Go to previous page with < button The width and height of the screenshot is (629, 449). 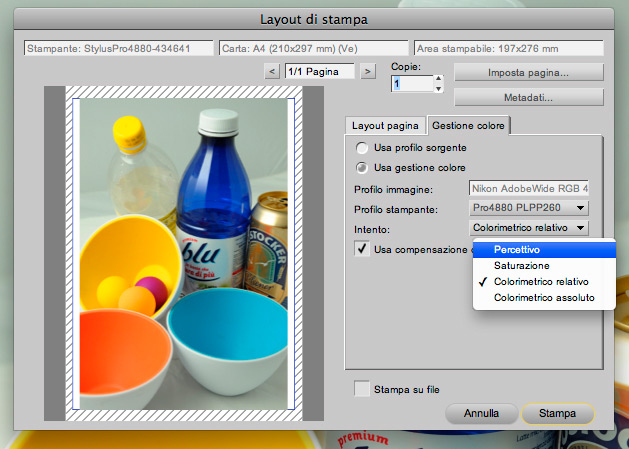(272, 72)
